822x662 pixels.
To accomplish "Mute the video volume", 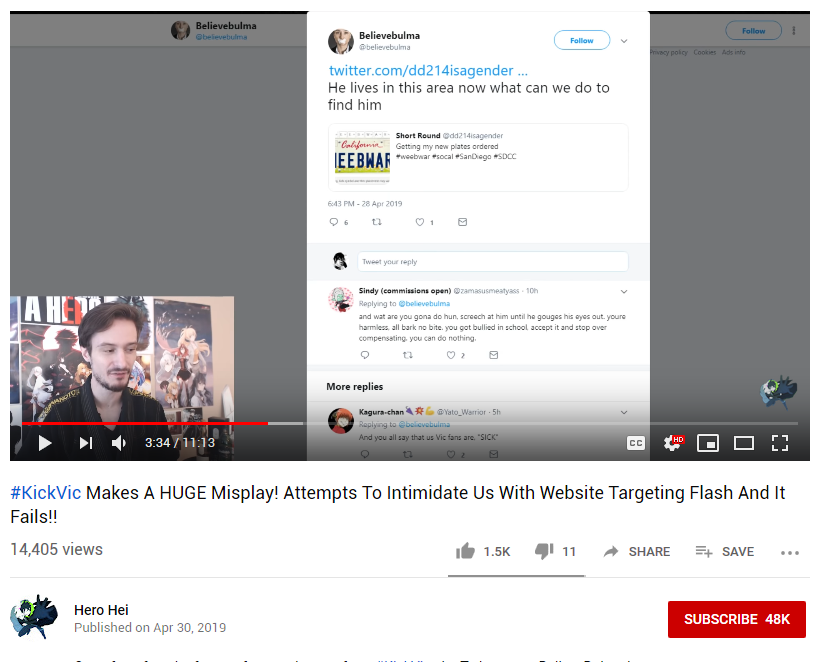I will pyautogui.click(x=119, y=443).
